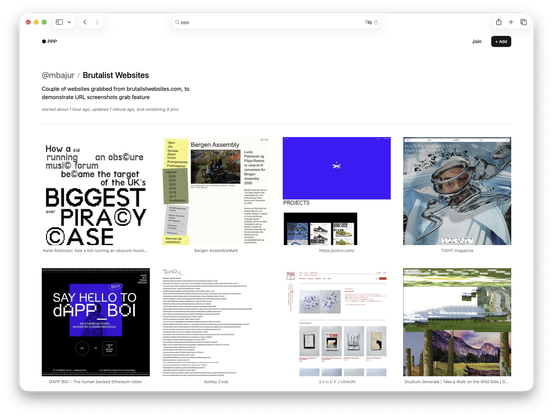Show the tab overview icon
Viewport: 553px width, 417px height.
coord(523,22)
